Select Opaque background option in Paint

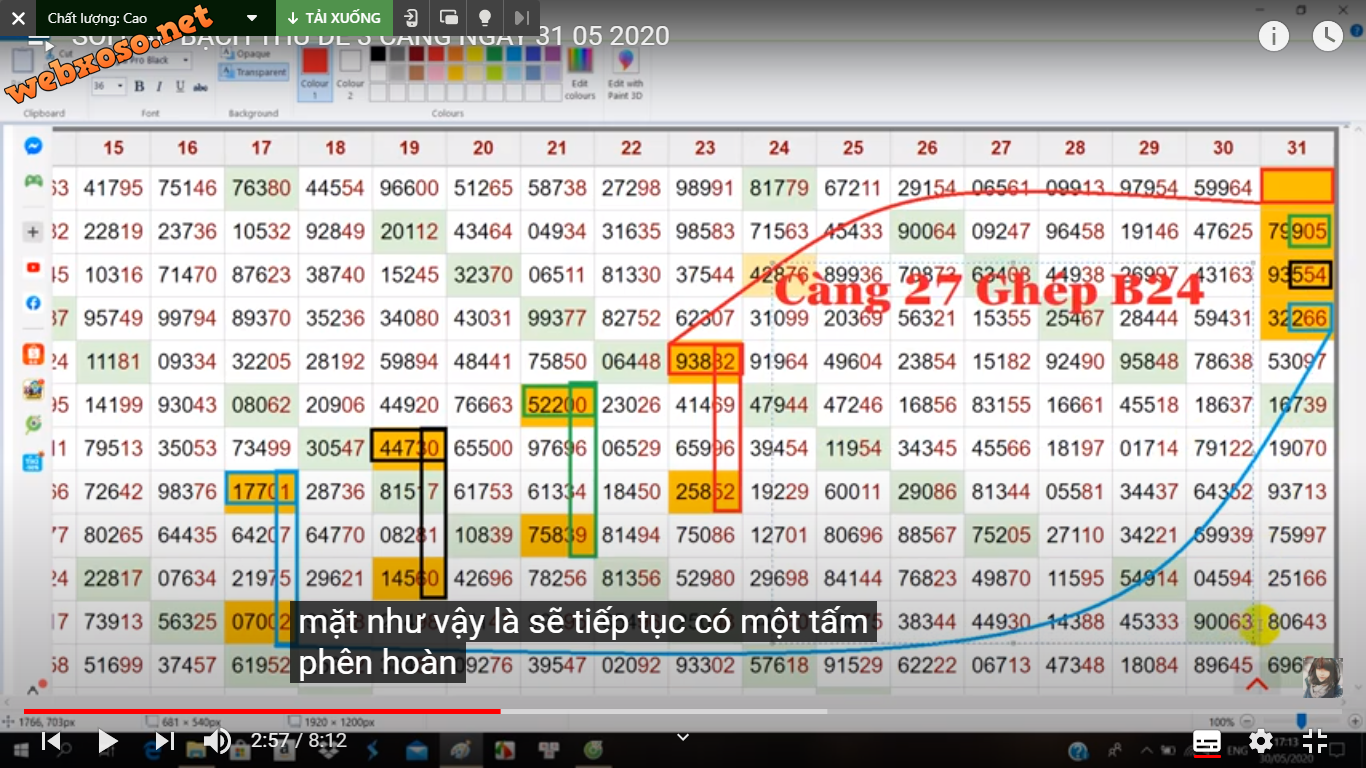(x=246, y=54)
